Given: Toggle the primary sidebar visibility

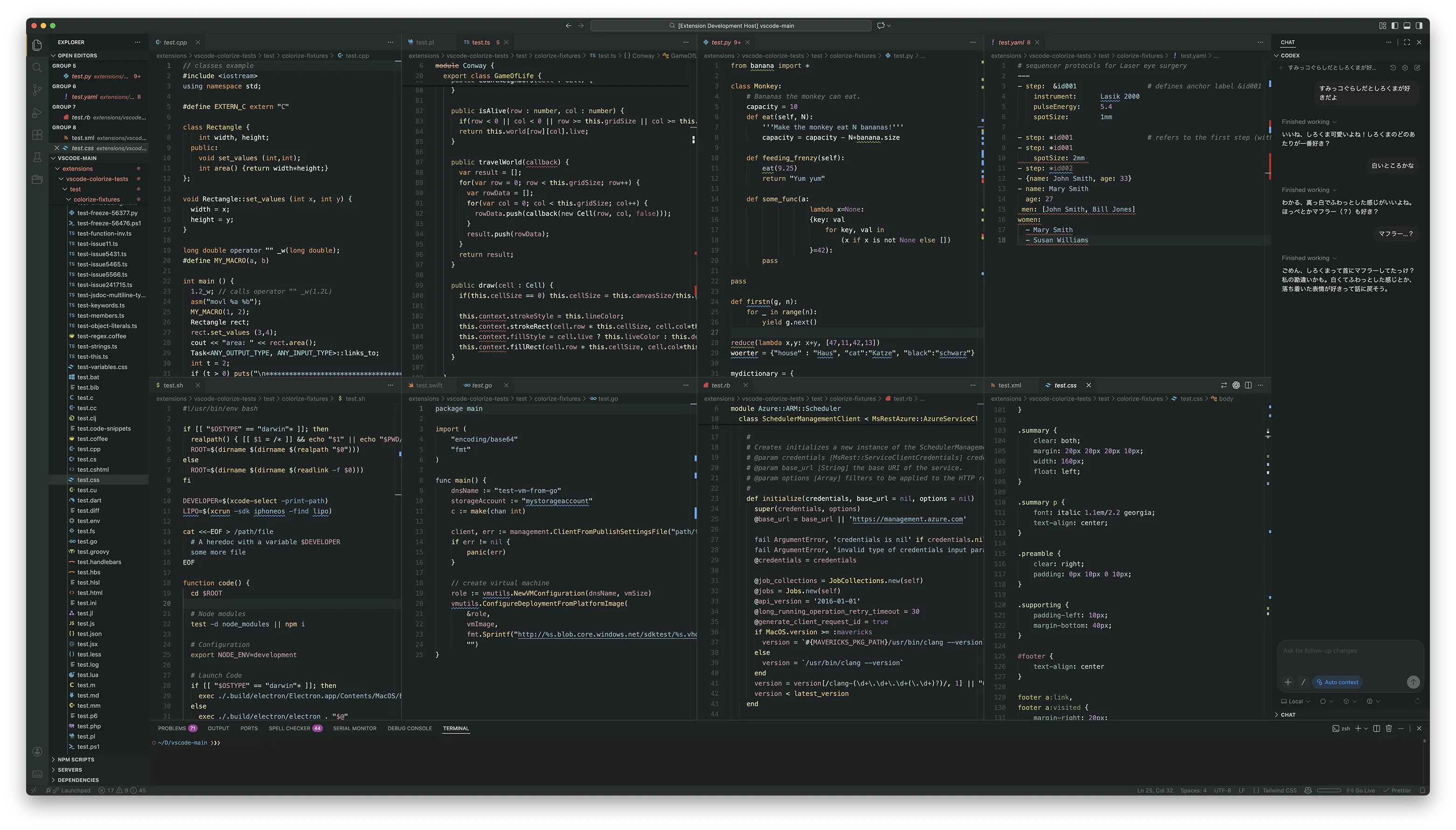Looking at the screenshot, I should tap(1394, 26).
